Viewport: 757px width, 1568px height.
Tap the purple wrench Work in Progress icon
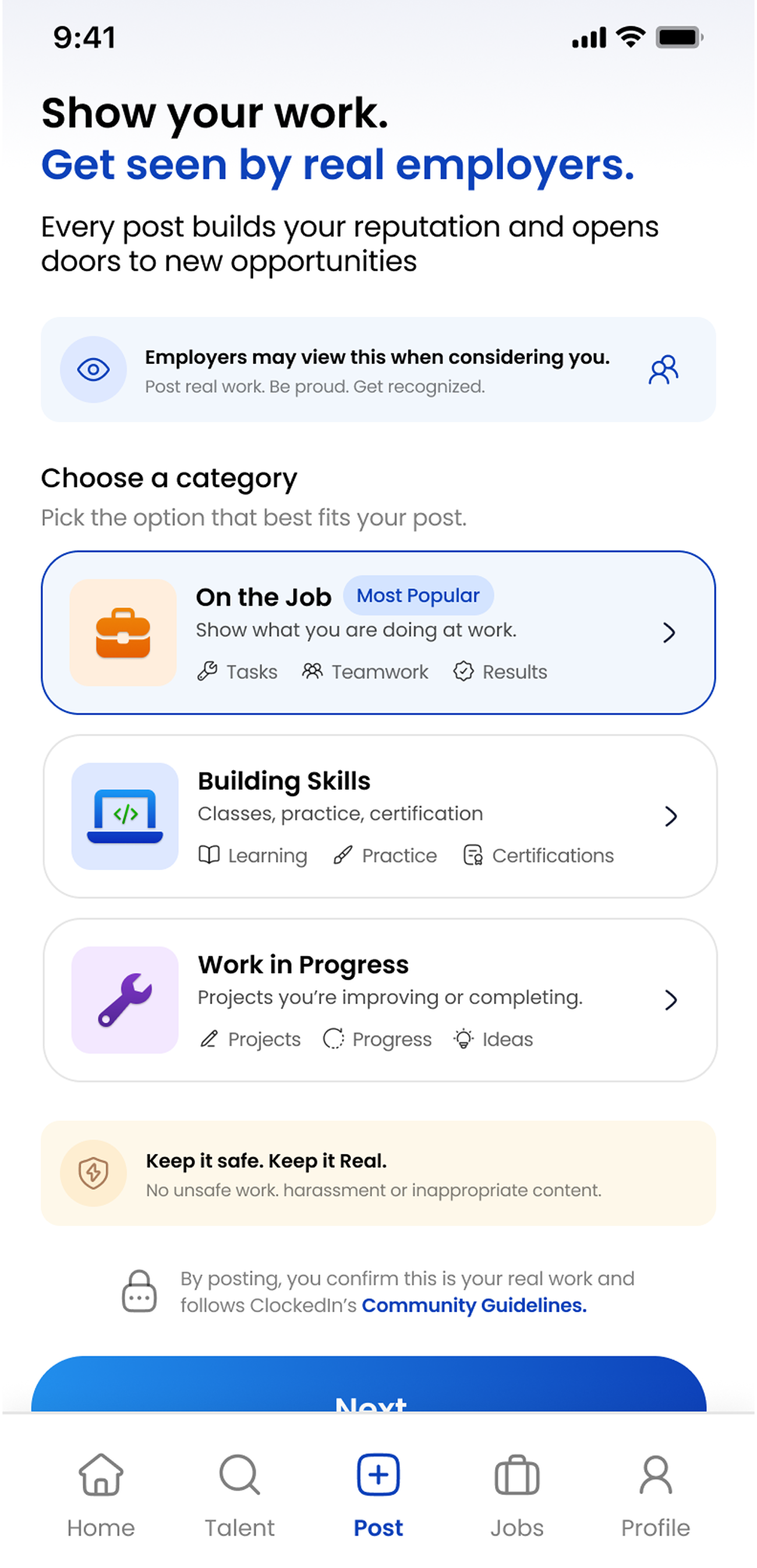pyautogui.click(x=125, y=1000)
